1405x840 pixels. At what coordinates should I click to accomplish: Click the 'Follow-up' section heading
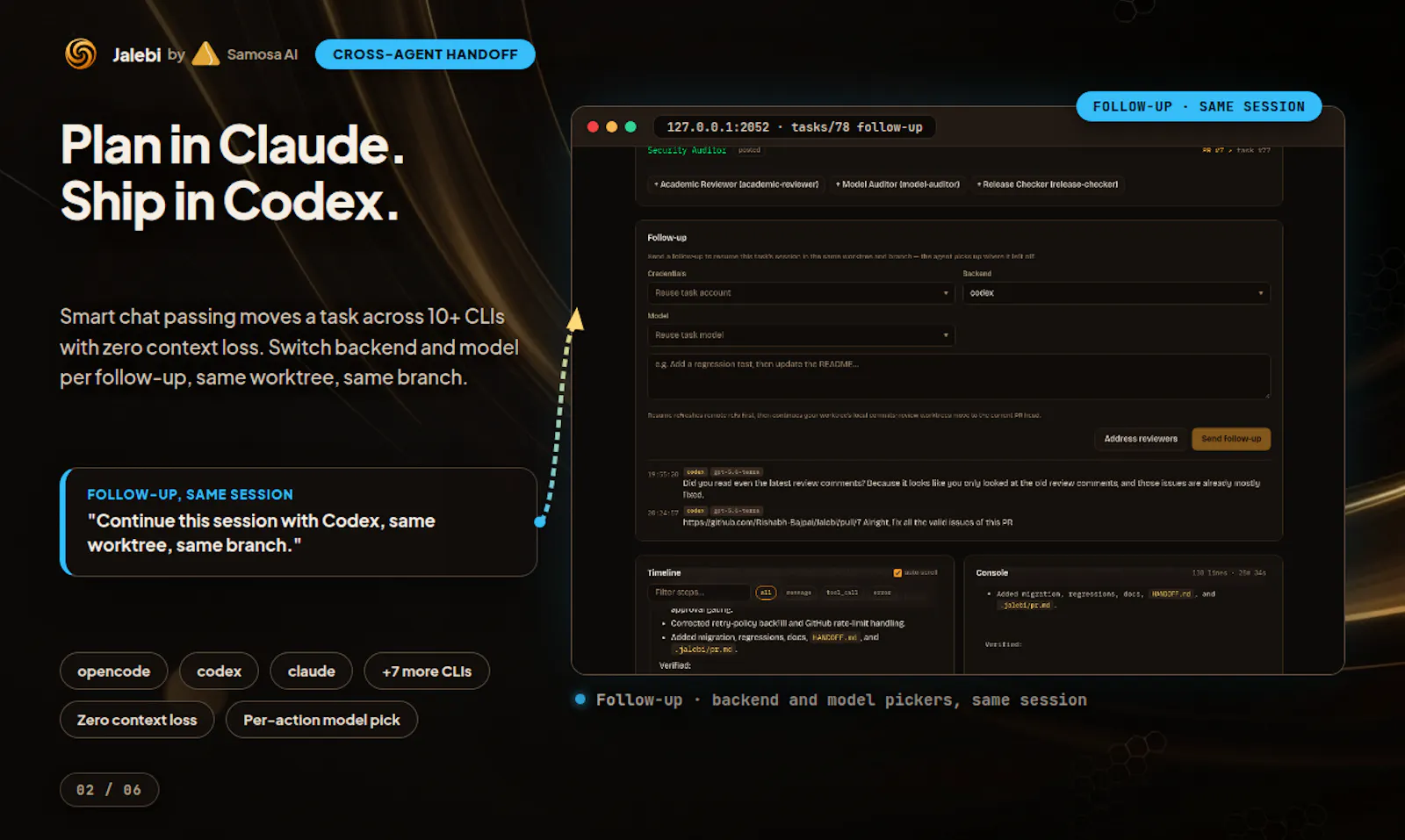[x=667, y=238]
